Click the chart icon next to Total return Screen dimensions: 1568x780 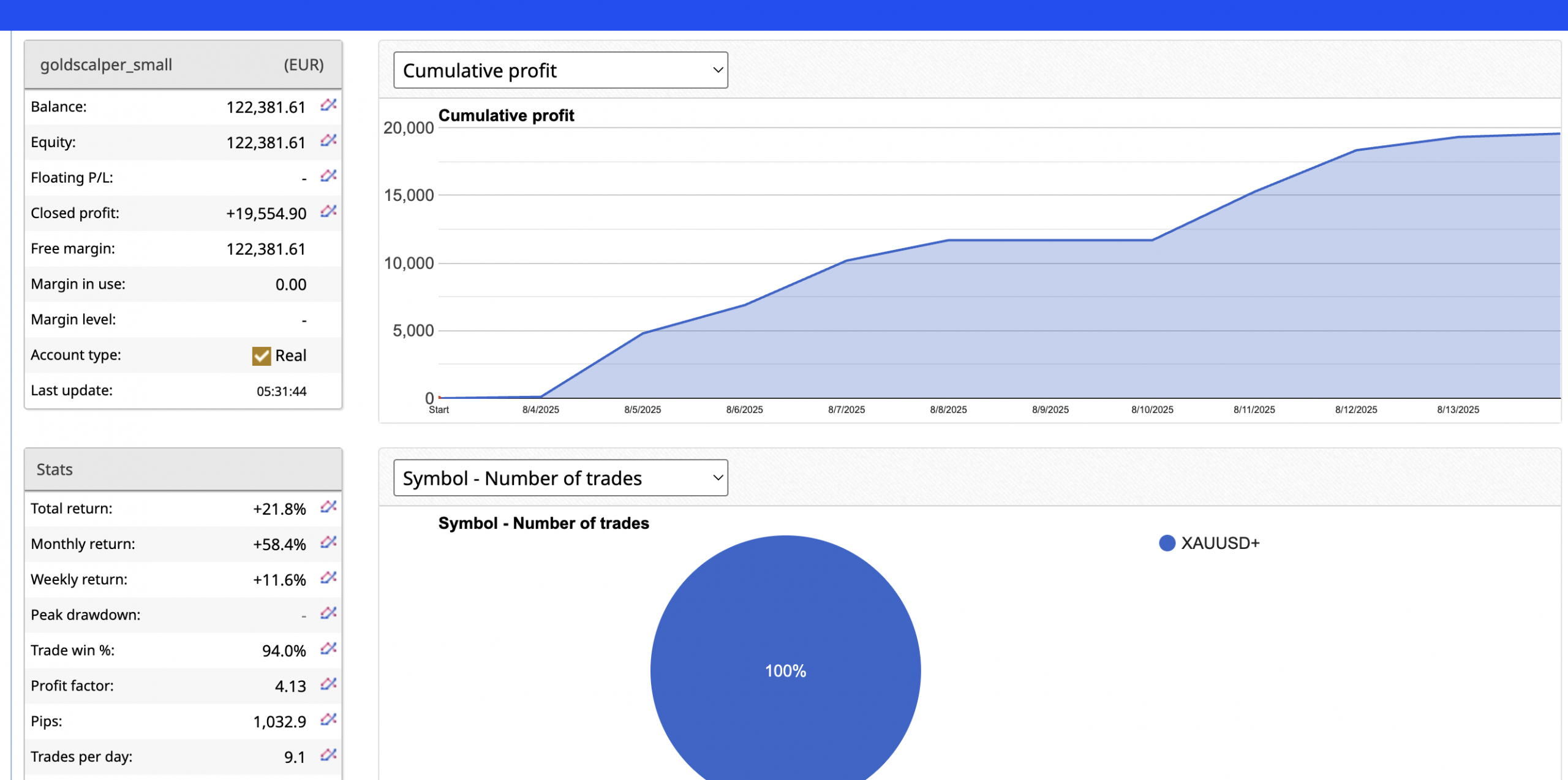coord(328,507)
